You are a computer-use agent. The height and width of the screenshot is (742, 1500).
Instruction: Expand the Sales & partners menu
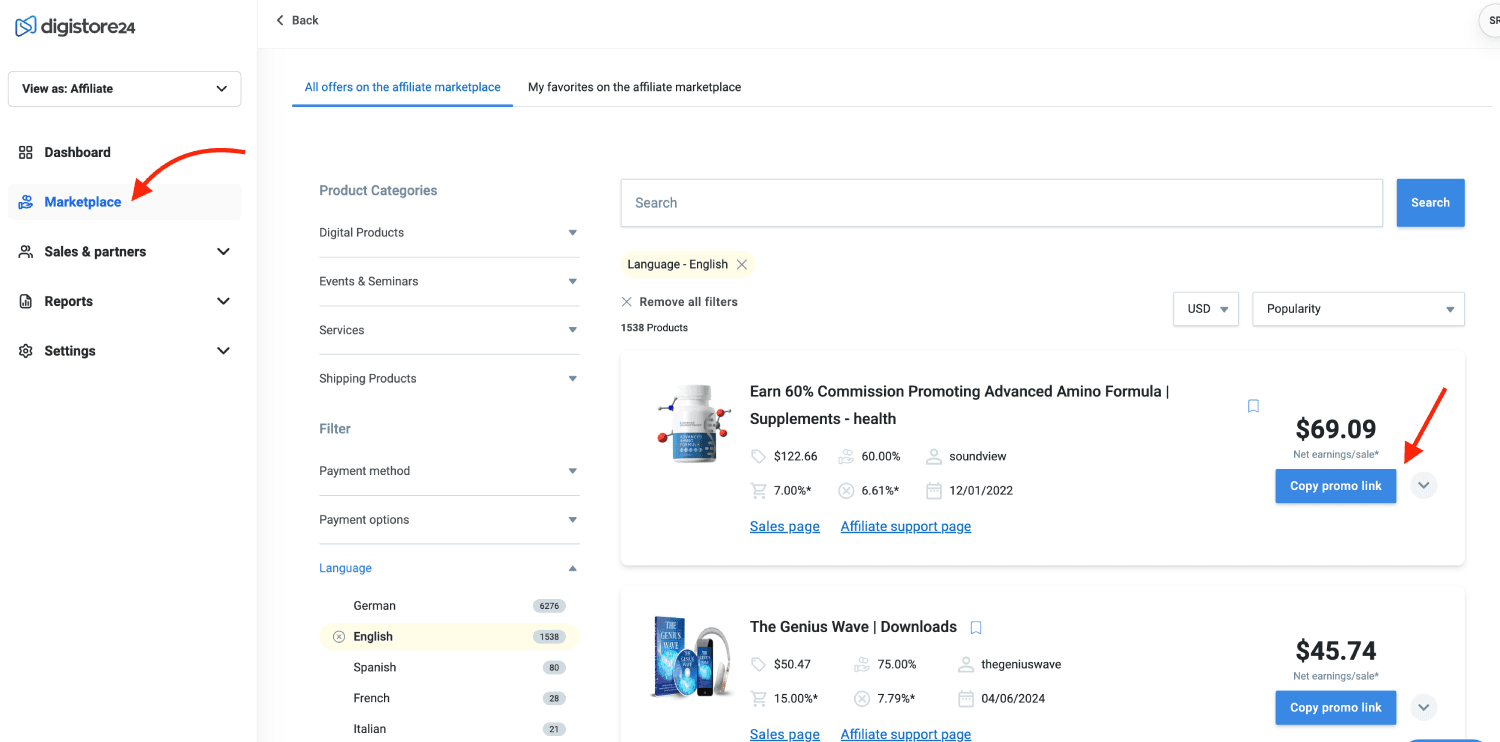[x=223, y=252]
